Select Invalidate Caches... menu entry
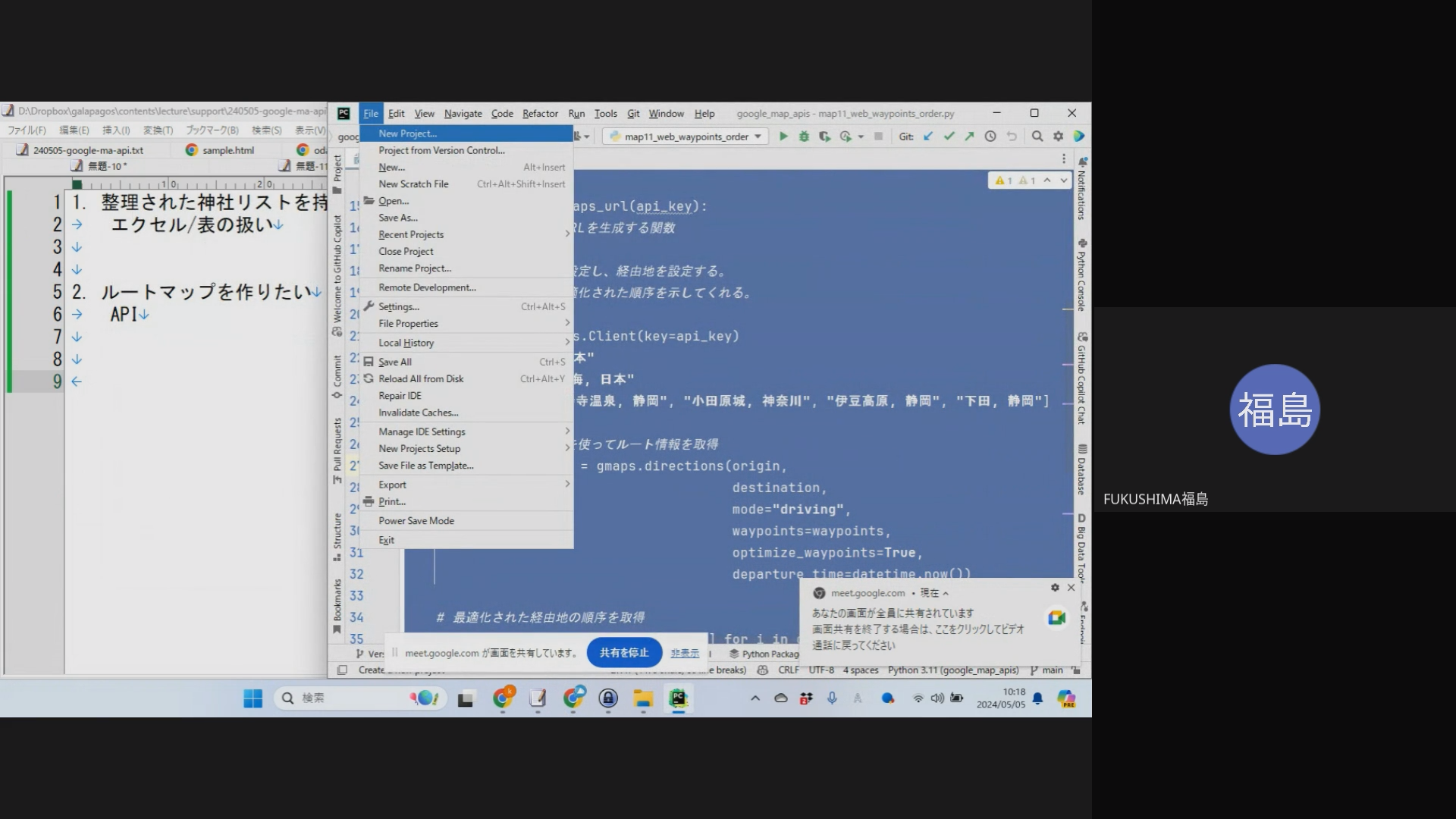The height and width of the screenshot is (819, 1456). (419, 413)
